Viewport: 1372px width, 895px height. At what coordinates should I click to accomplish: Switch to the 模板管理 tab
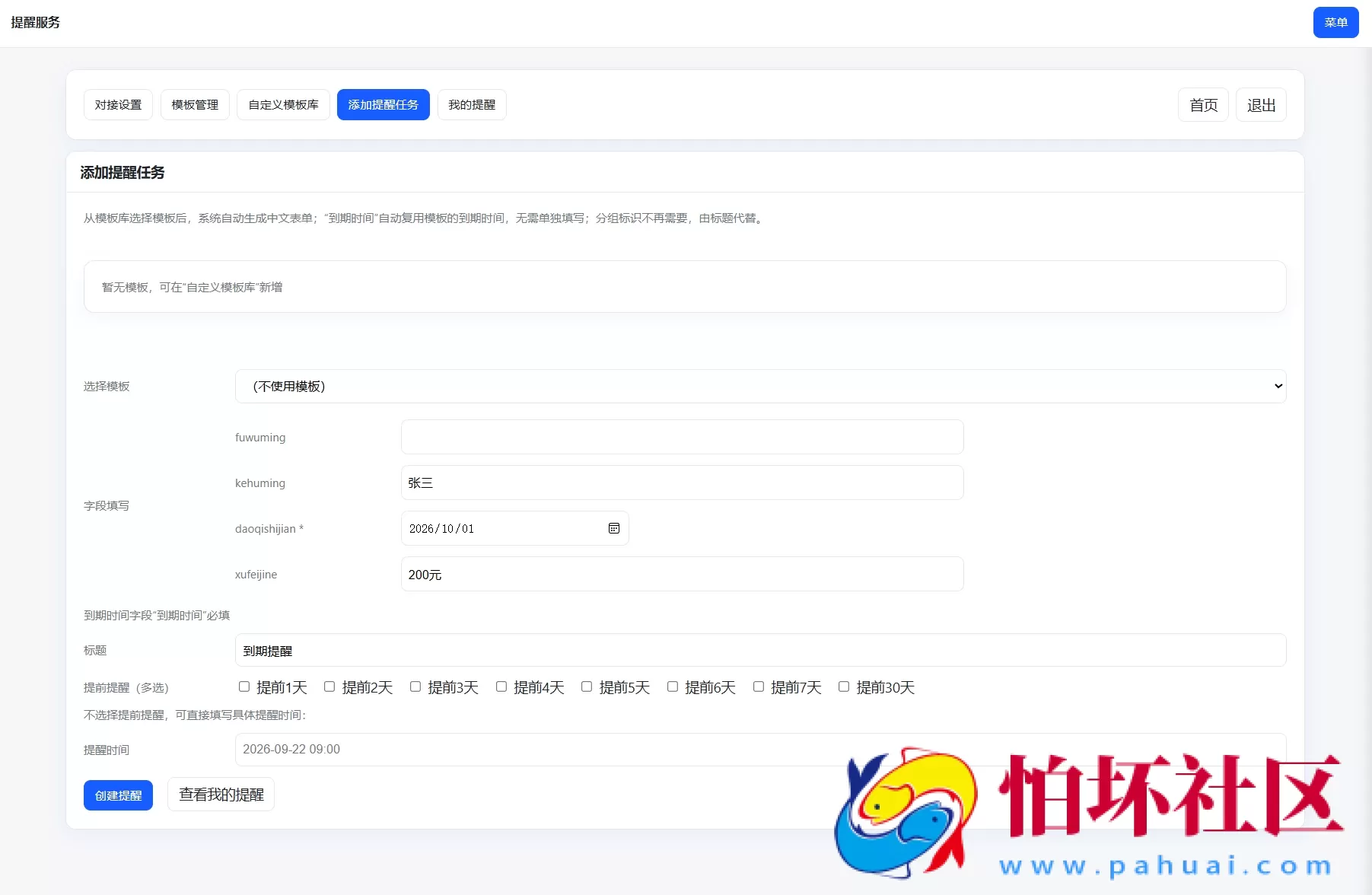point(195,104)
